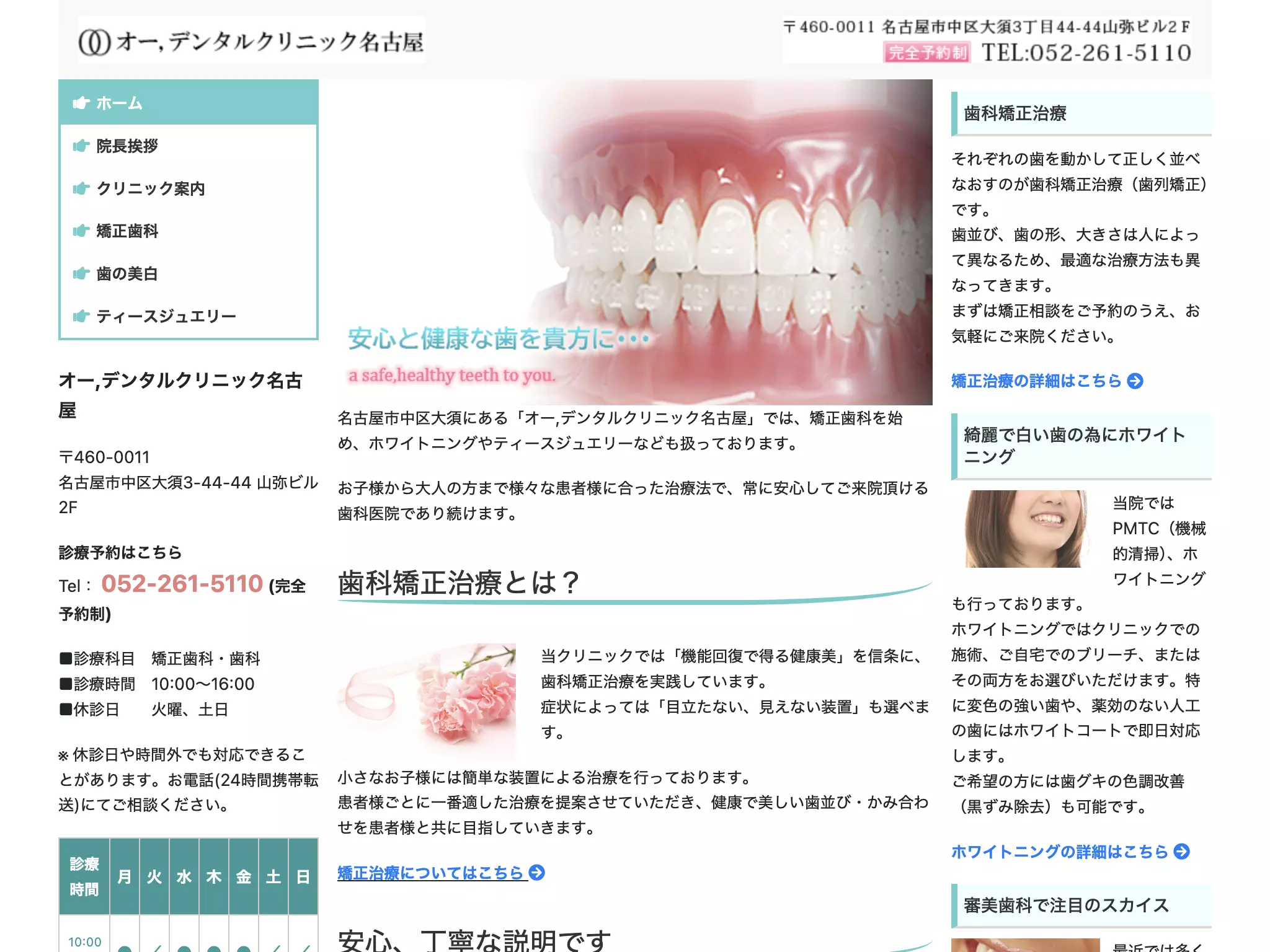Image resolution: width=1270 pixels, height=952 pixels.
Task: Click the 火 column header in schedule
Action: pyautogui.click(x=154, y=876)
